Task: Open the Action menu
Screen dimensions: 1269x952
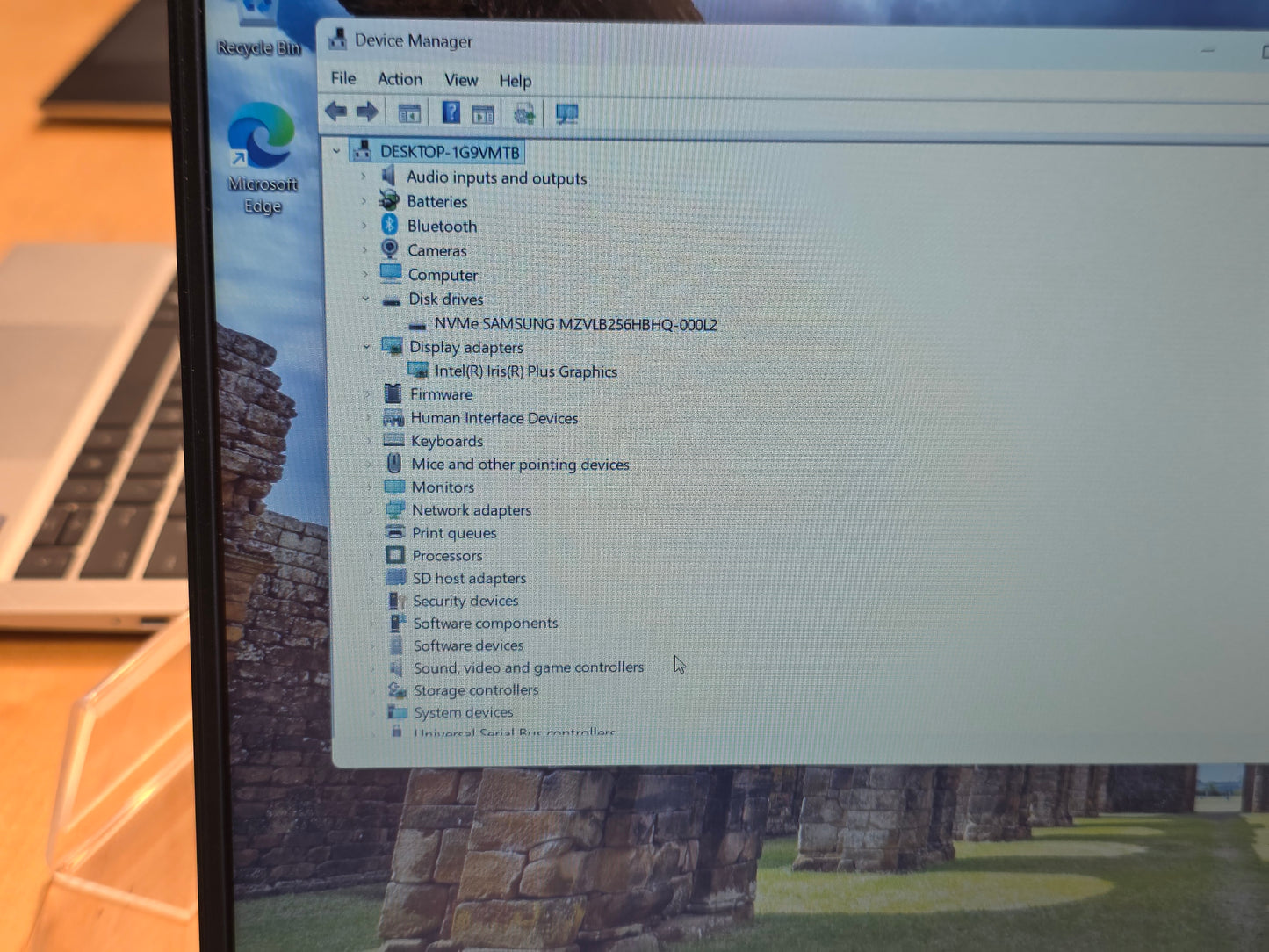Action: point(400,78)
